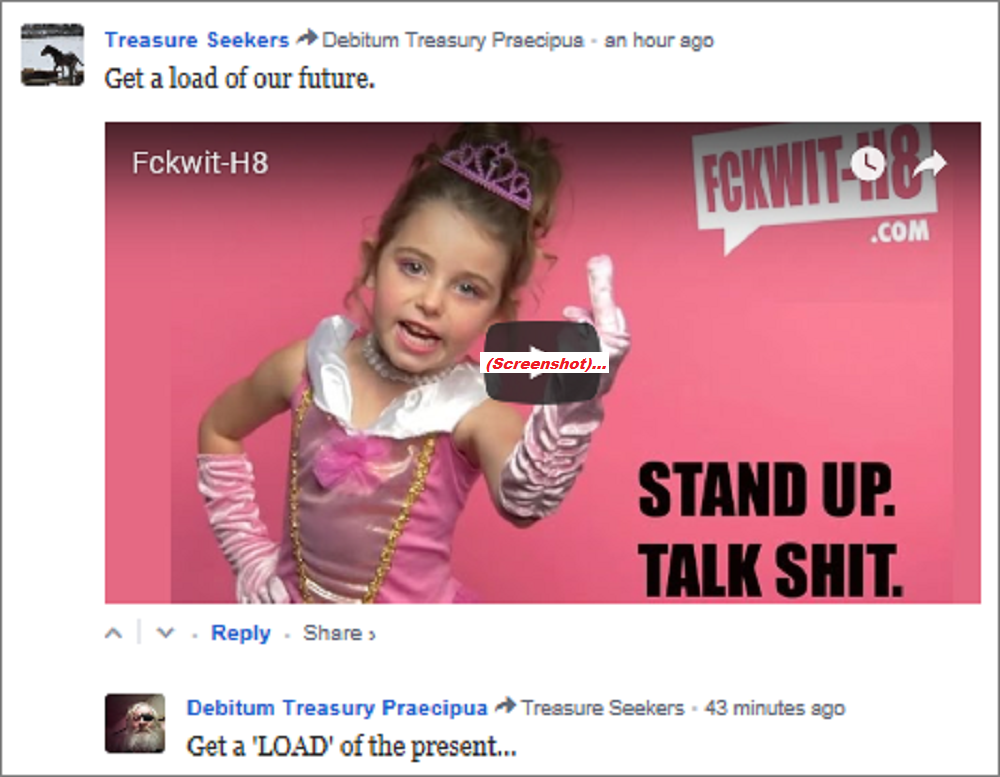
Task: Click the video play button
Action: coord(543,362)
